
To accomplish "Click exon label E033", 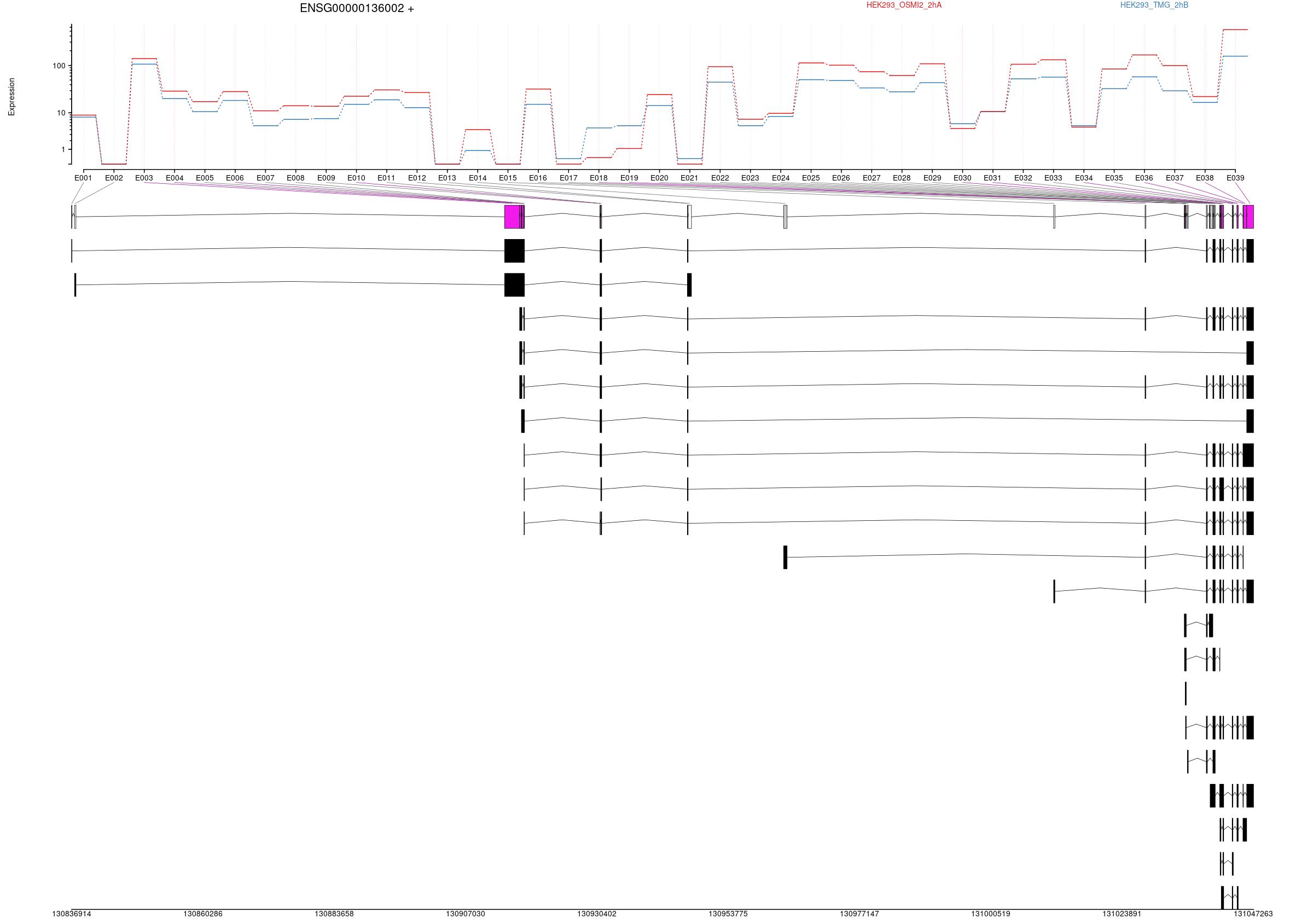I will click(1053, 178).
